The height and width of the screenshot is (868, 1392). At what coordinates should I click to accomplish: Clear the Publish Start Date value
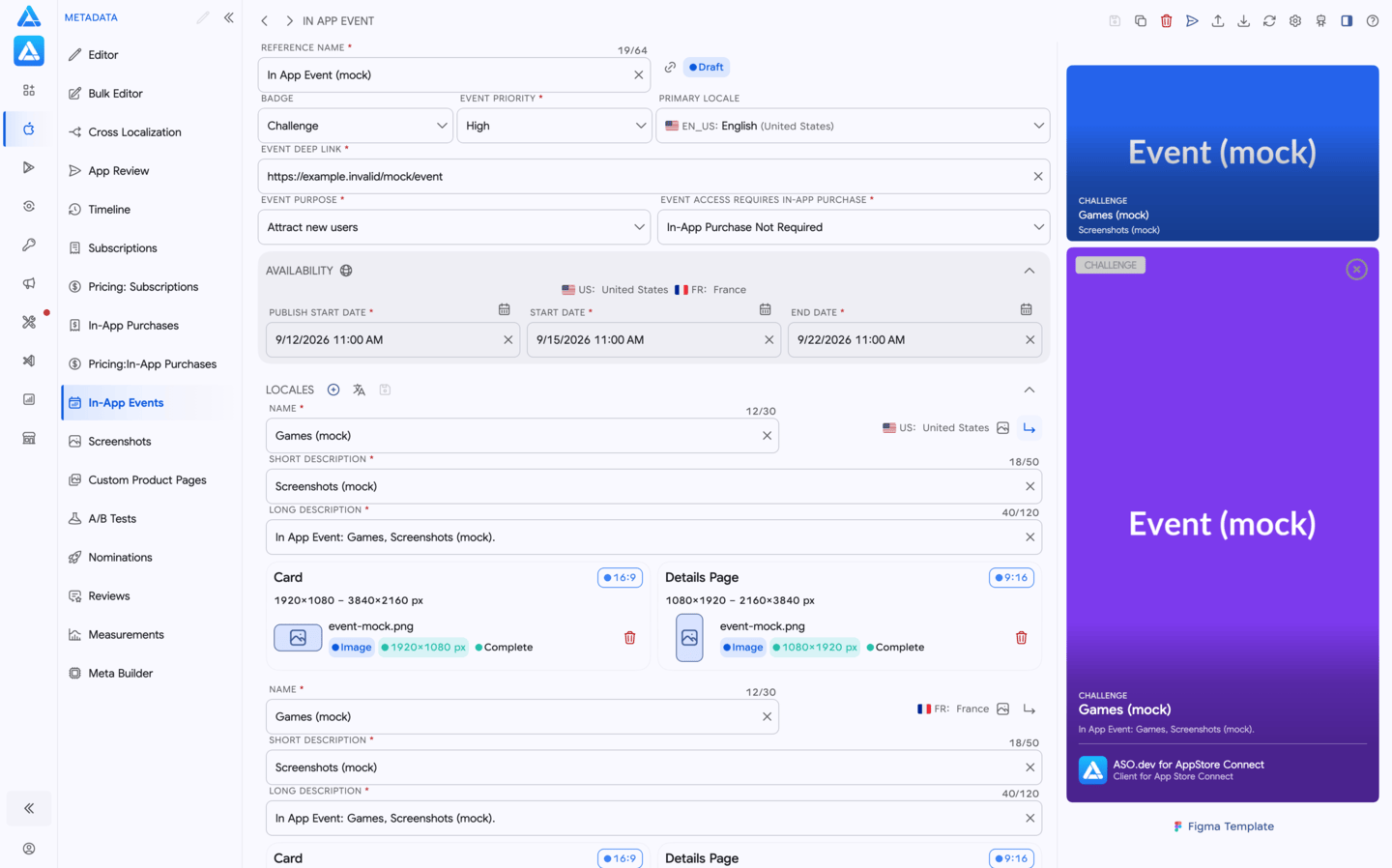(x=507, y=340)
